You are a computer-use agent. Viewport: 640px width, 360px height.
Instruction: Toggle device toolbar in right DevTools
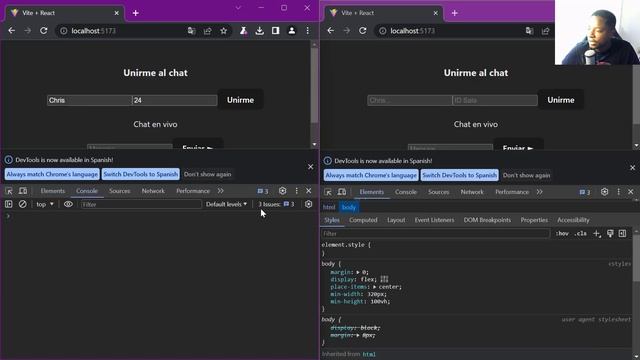(342, 192)
